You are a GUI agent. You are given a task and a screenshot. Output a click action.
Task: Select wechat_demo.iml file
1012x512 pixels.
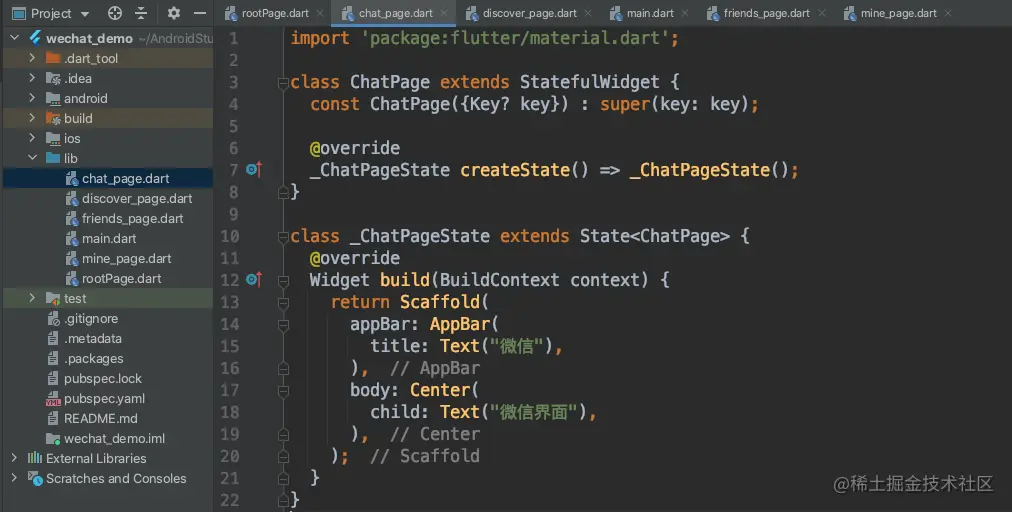[108, 438]
